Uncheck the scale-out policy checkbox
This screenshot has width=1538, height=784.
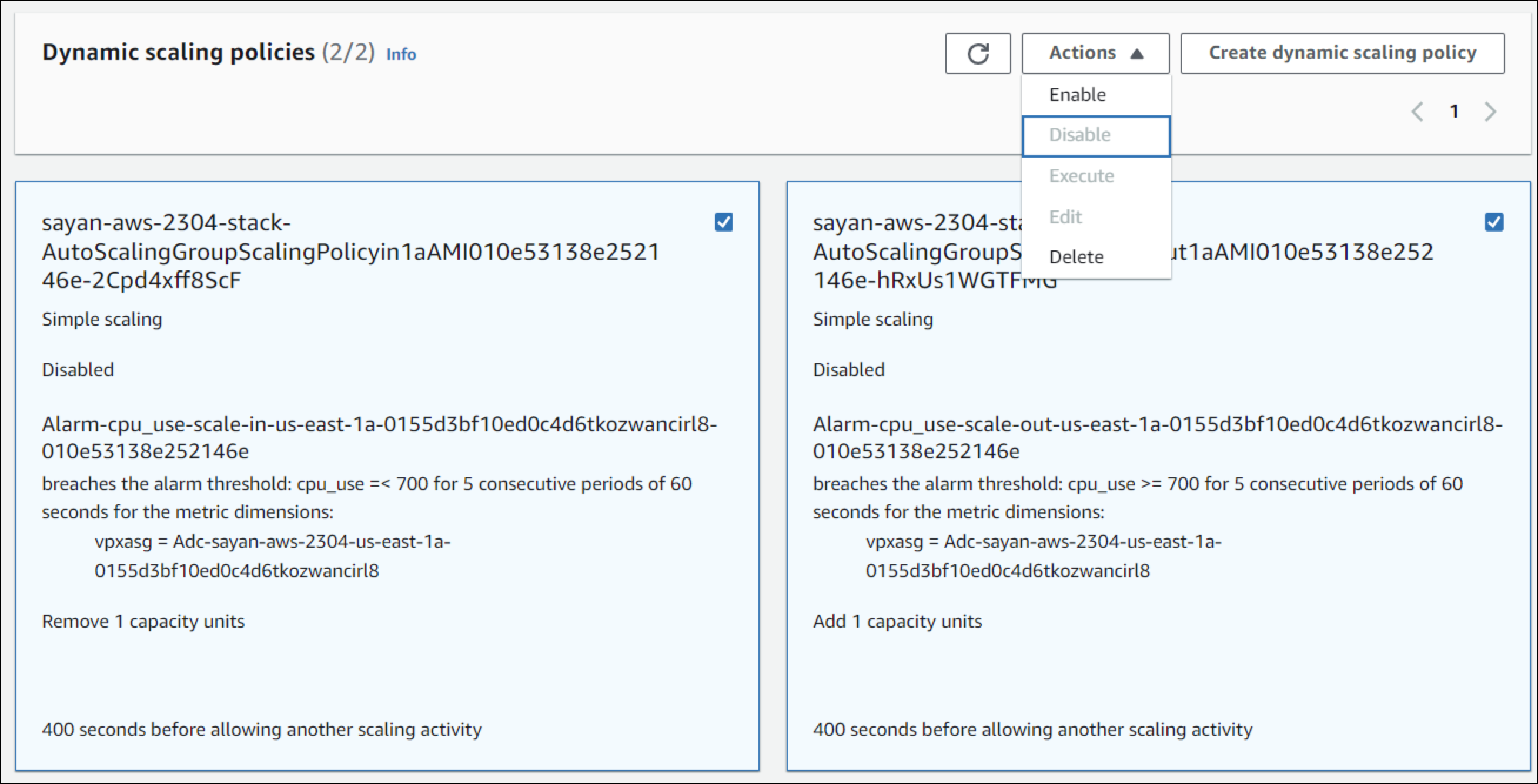1494,223
